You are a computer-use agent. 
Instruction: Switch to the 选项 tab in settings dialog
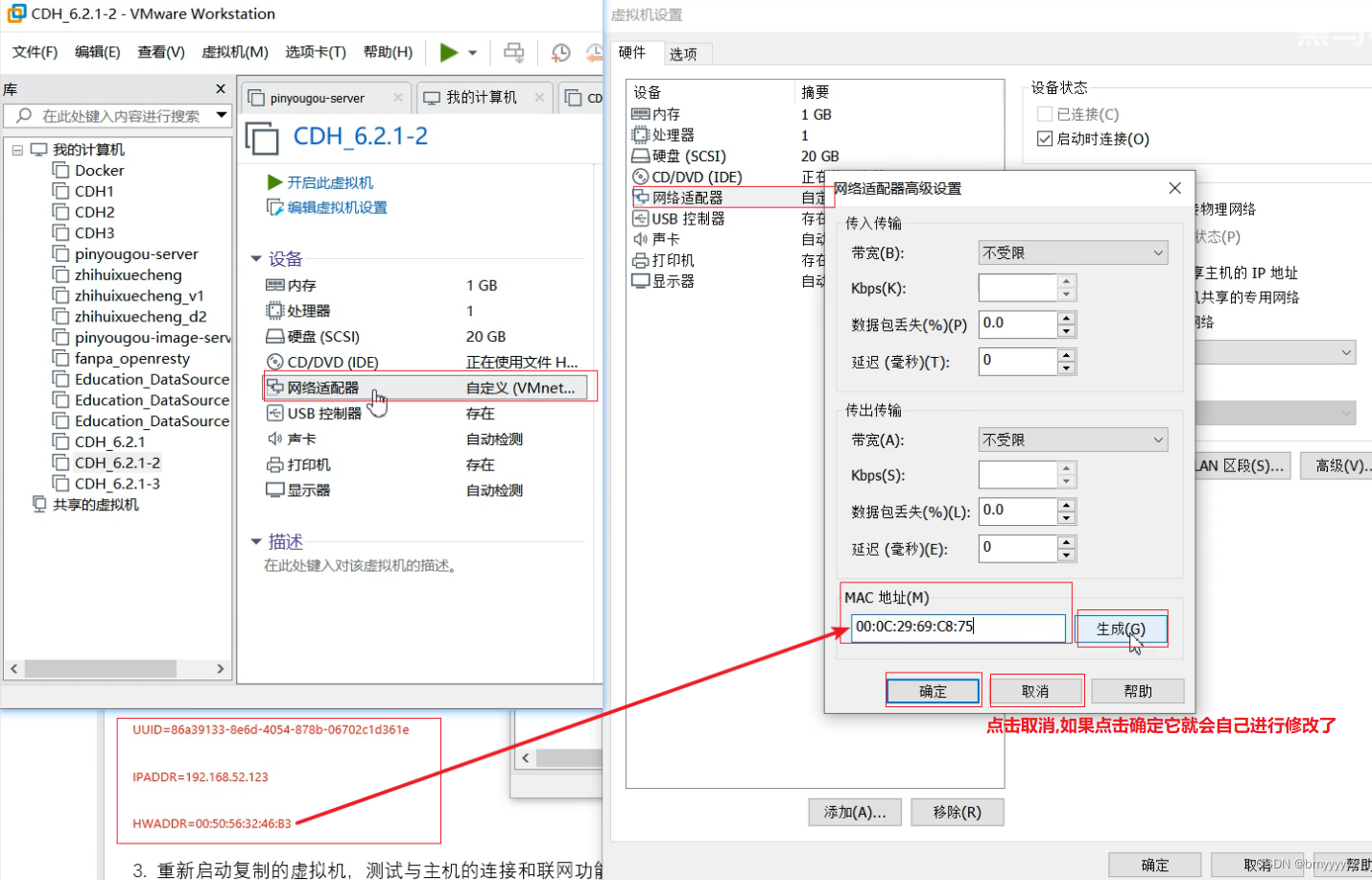click(x=683, y=54)
